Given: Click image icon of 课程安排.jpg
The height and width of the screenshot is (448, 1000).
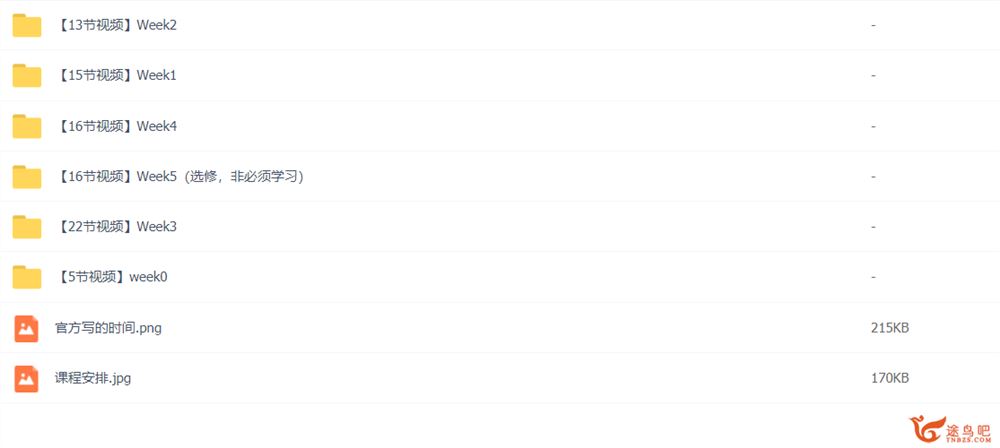Looking at the screenshot, I should (27, 379).
